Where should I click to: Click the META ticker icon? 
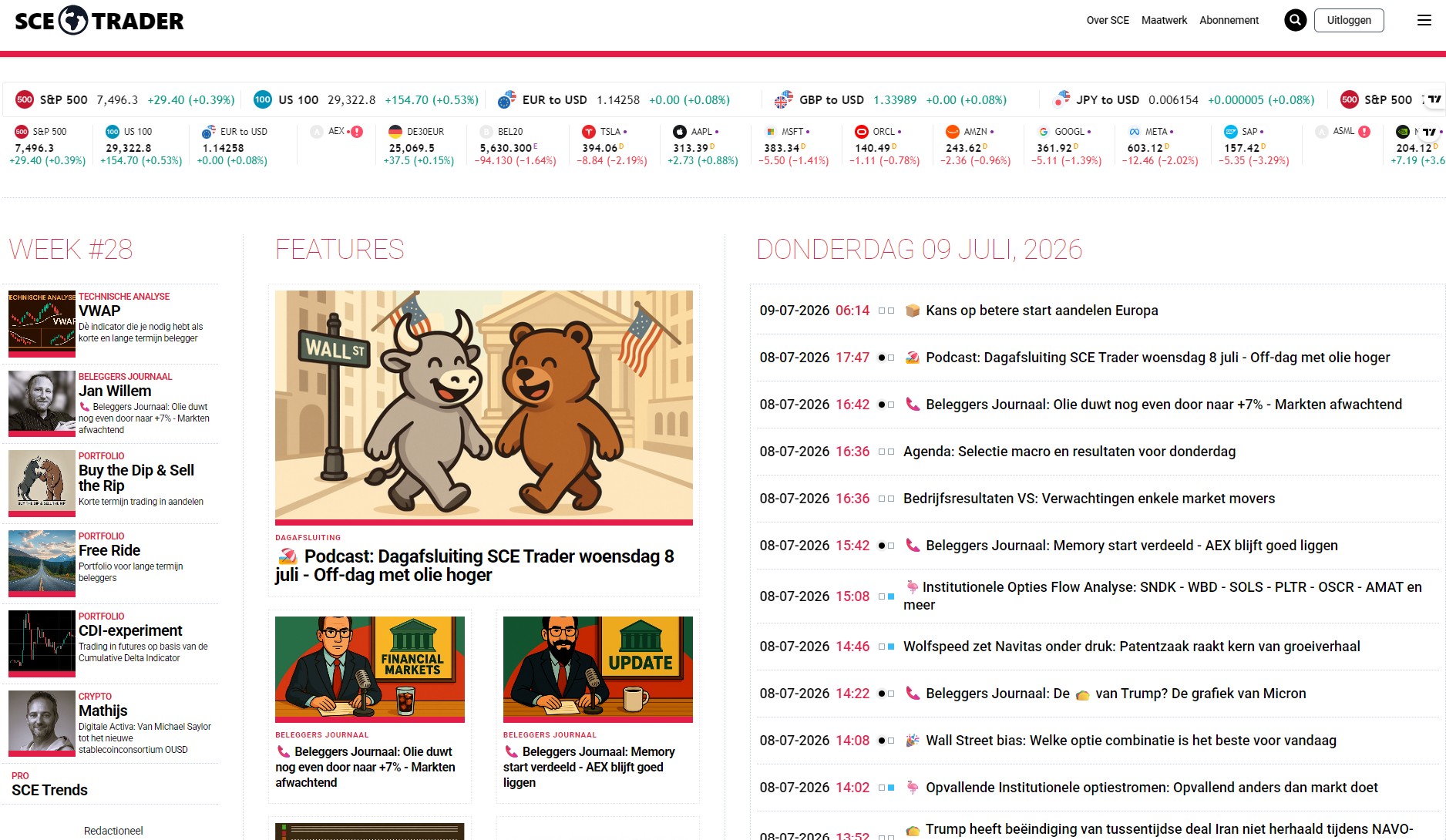click(x=1135, y=132)
